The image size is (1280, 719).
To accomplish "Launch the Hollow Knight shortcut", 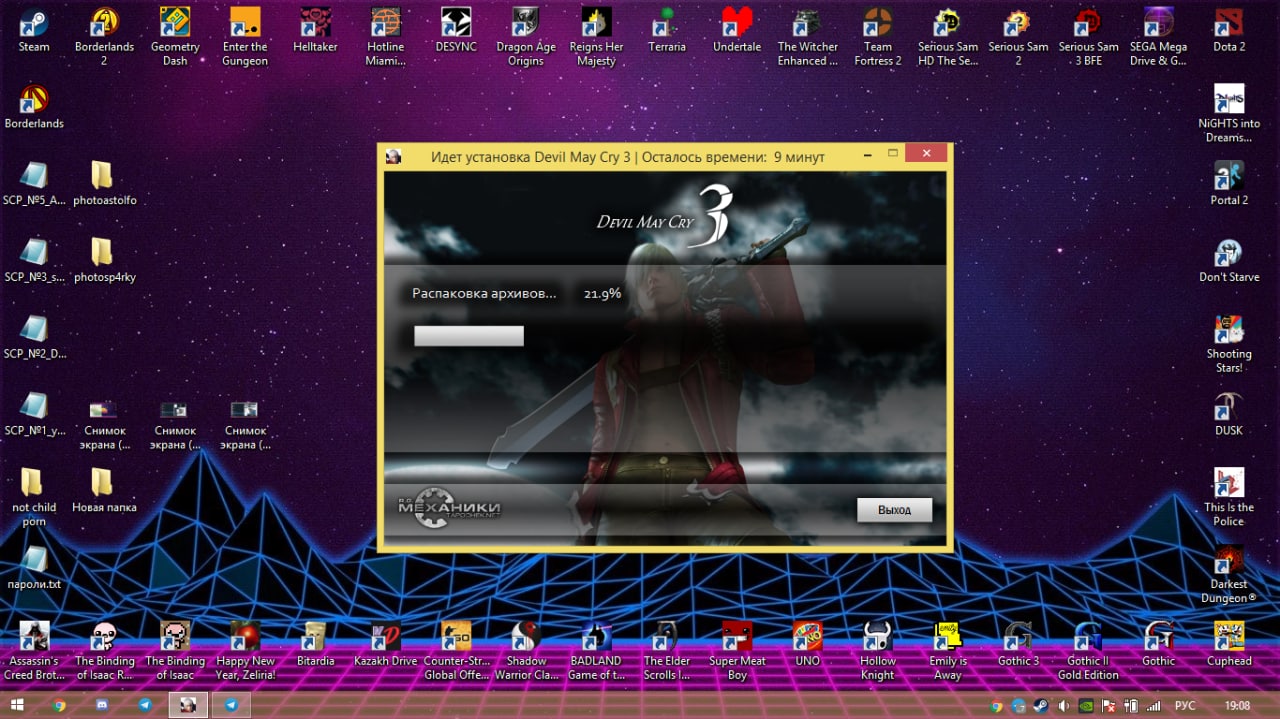I will (878, 652).
